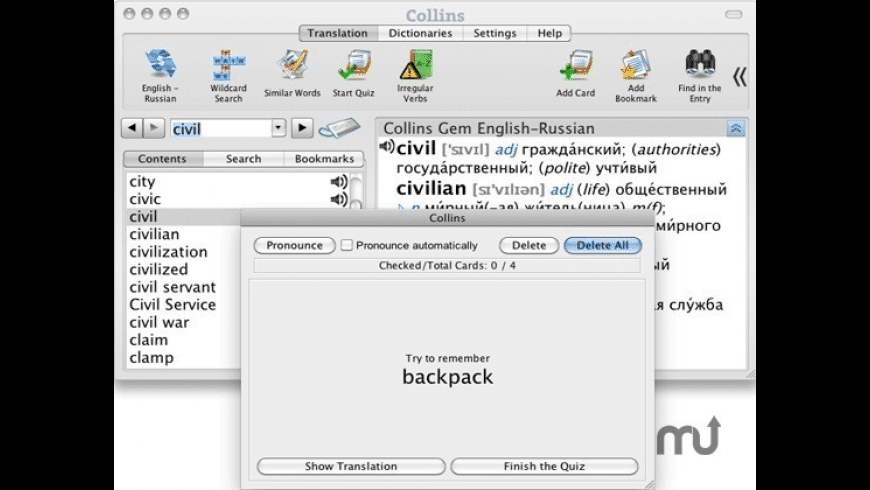This screenshot has height=490, width=870.
Task: Click Show Translation button
Action: (x=351, y=466)
